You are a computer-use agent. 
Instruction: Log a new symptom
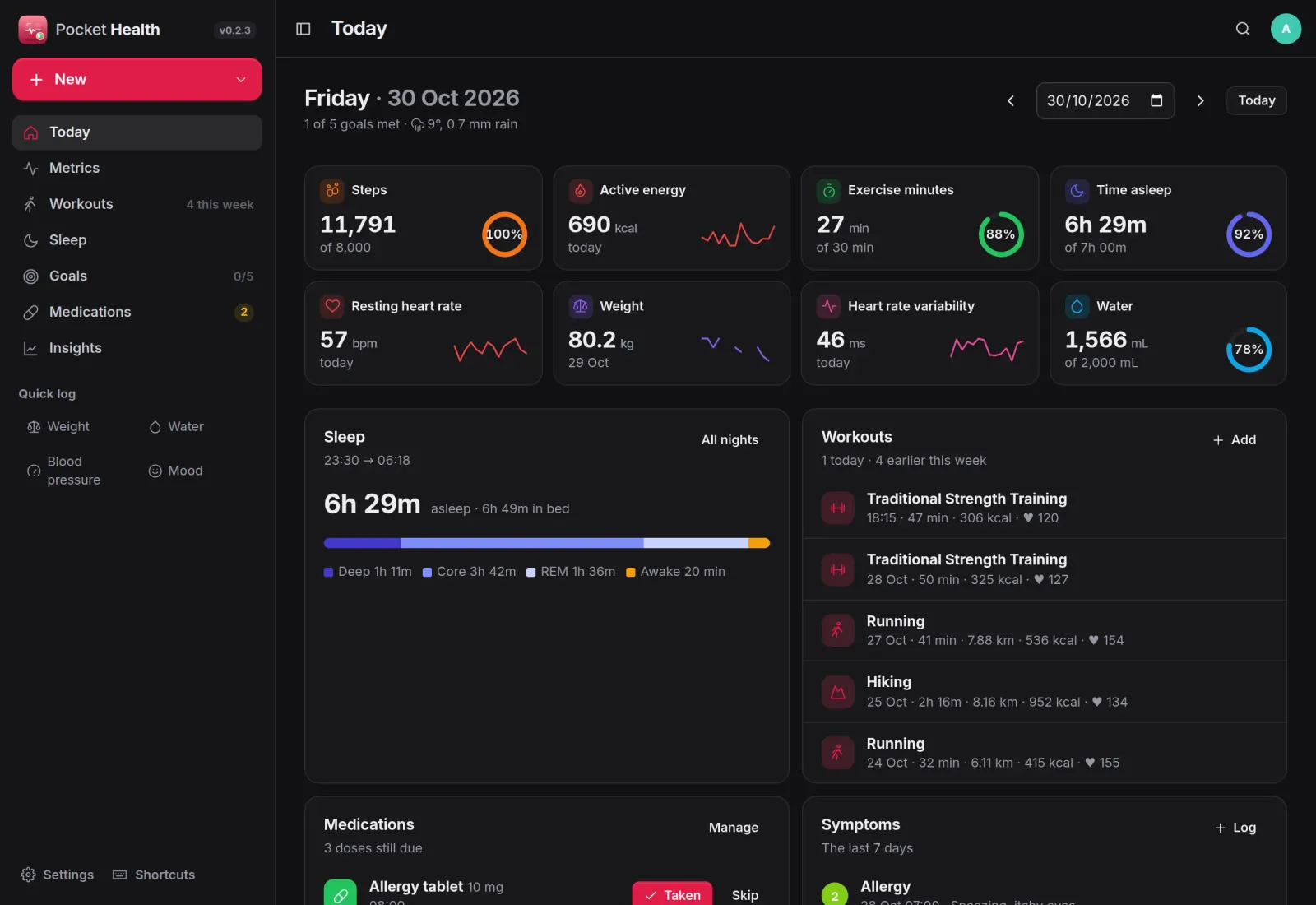(x=1235, y=828)
